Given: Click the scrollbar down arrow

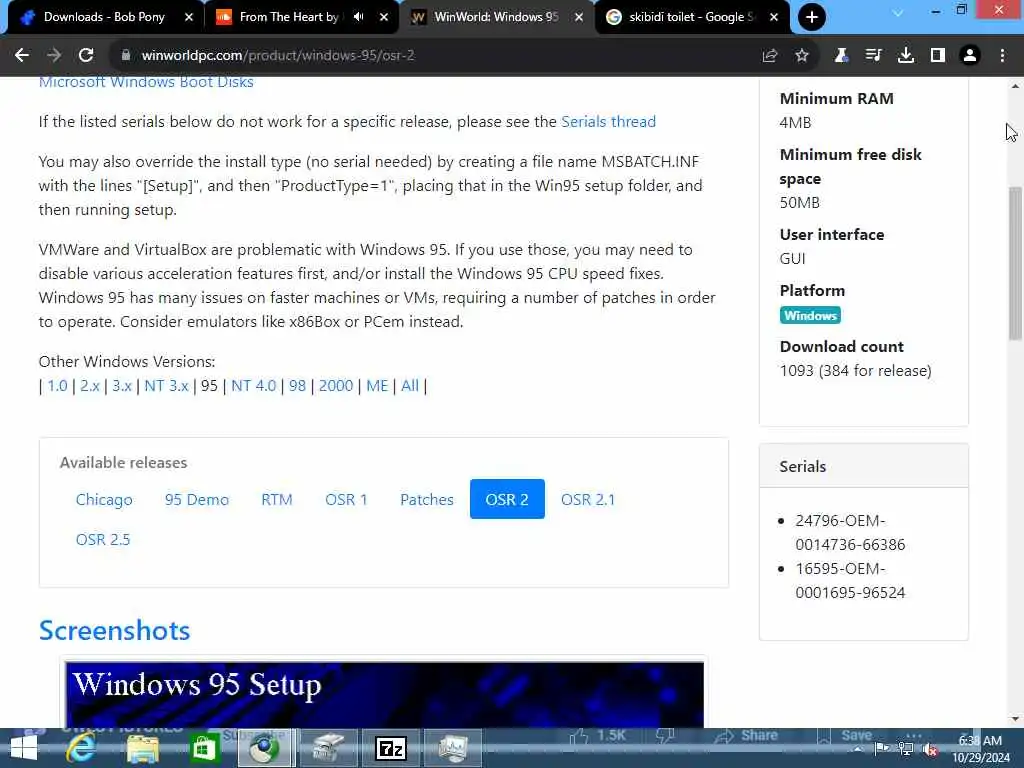Looking at the screenshot, I should (1015, 719).
